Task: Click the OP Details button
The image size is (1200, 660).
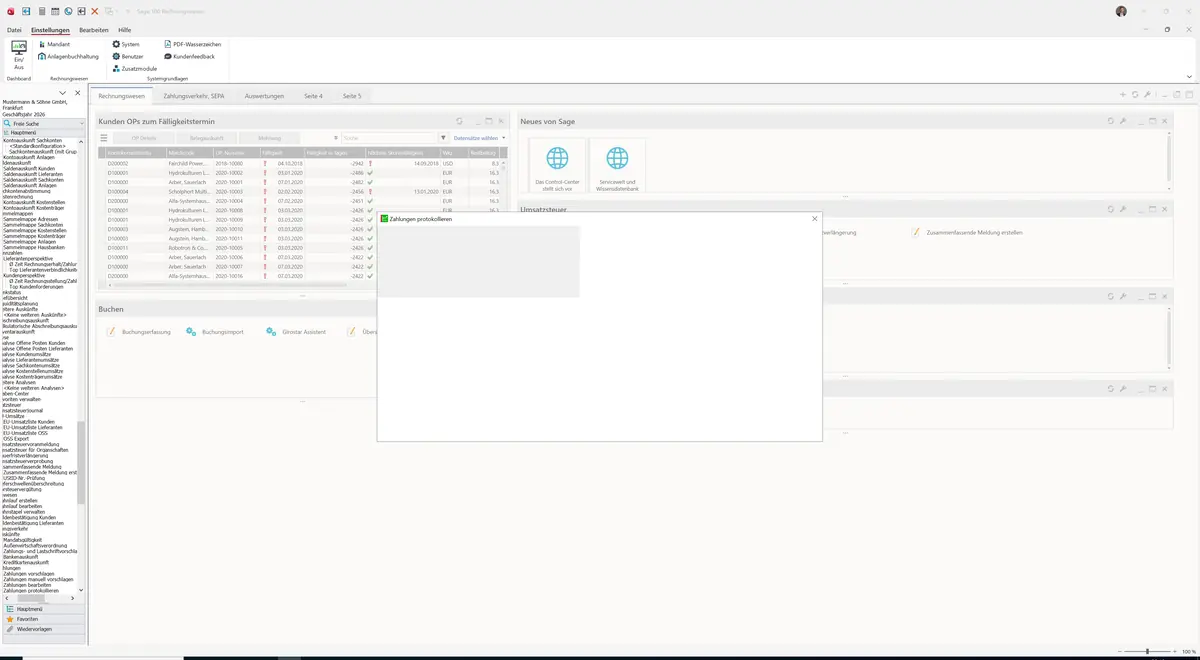Action: [143, 138]
